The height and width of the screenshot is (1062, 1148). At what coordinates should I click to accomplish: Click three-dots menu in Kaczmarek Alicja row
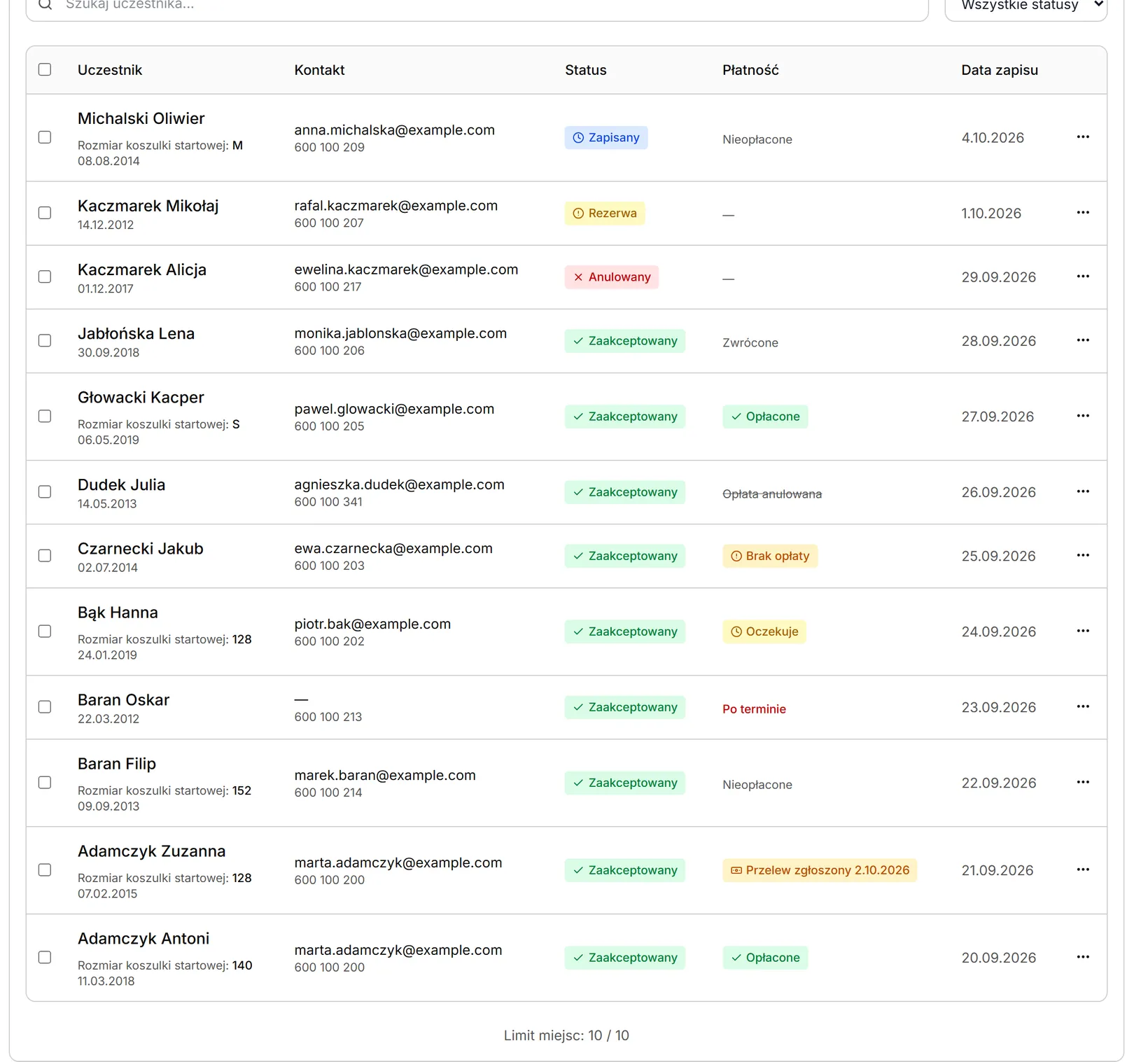tap(1083, 277)
